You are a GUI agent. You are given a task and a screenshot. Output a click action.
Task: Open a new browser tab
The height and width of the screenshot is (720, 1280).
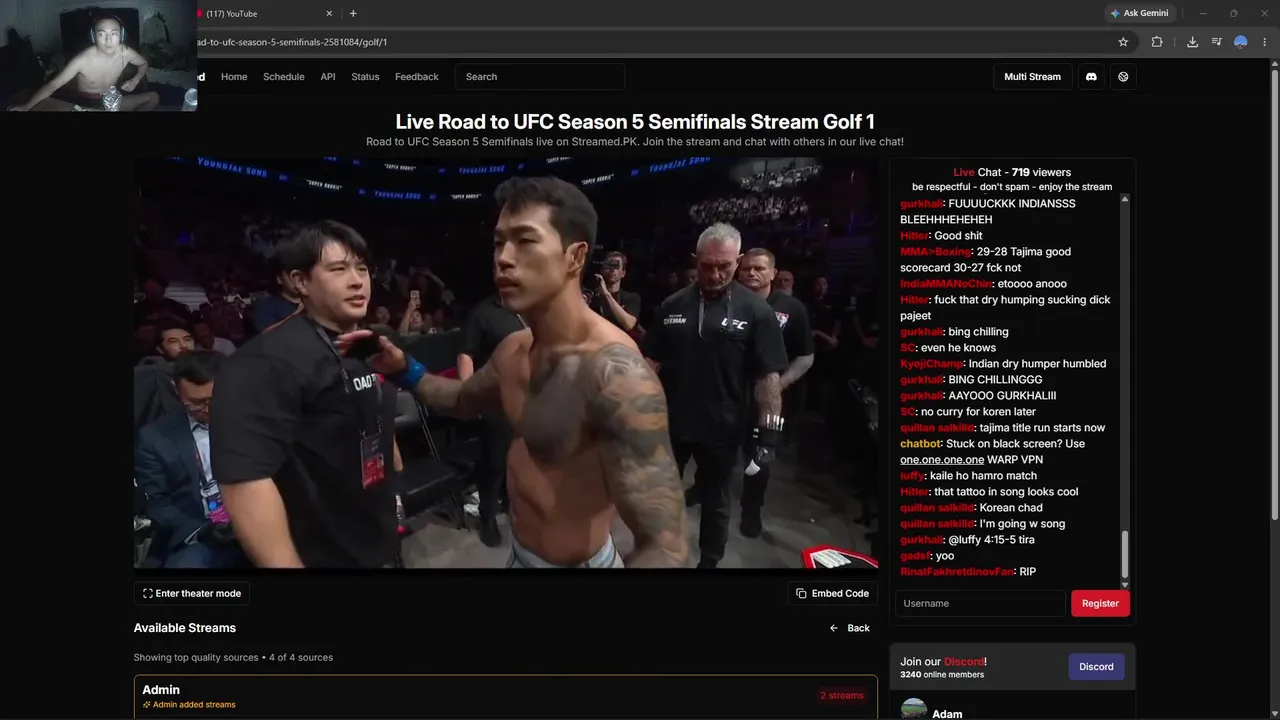click(353, 13)
